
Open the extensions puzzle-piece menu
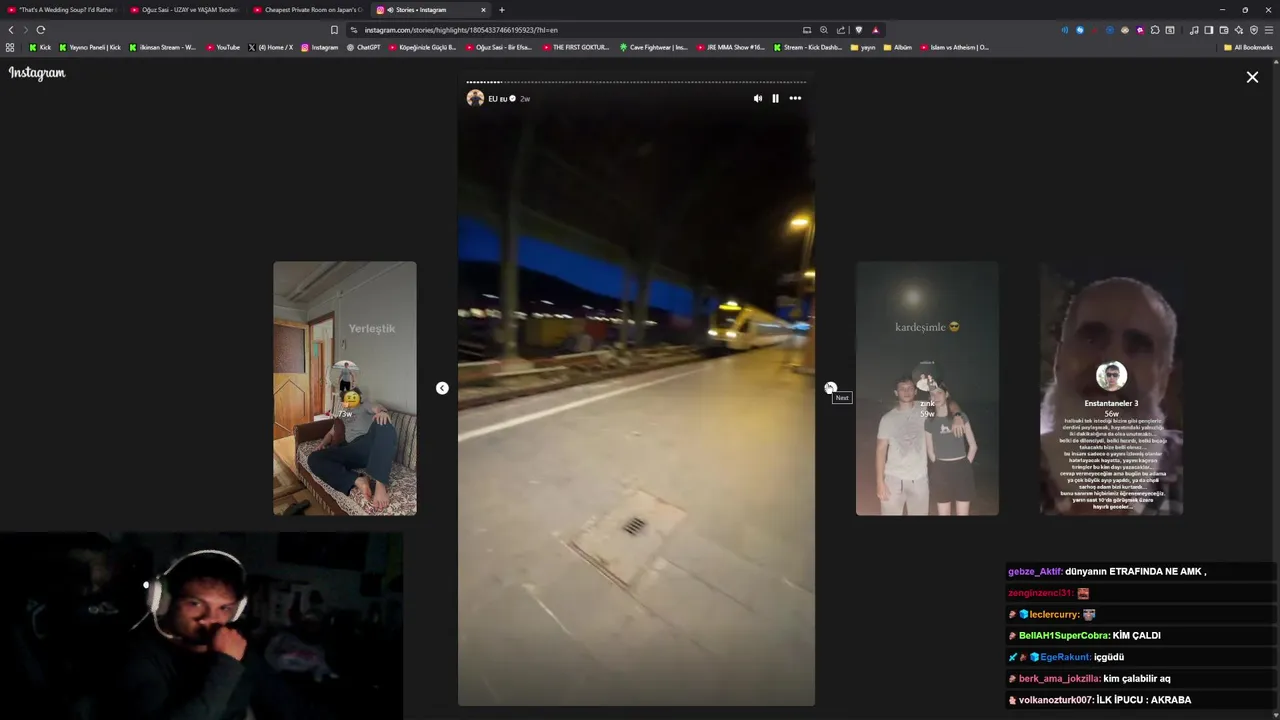pyautogui.click(x=1155, y=30)
